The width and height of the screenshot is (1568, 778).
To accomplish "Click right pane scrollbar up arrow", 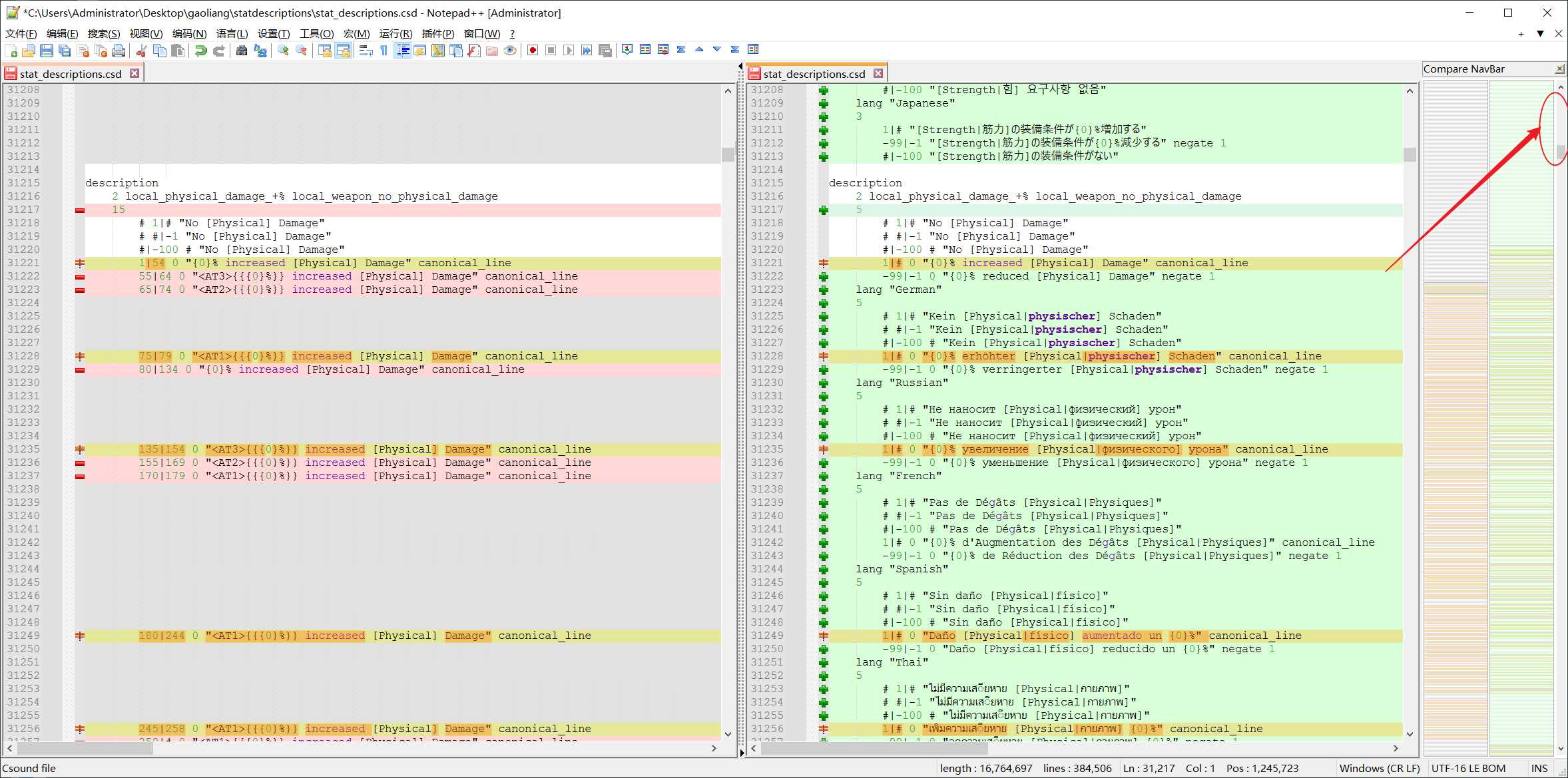I will click(x=1410, y=91).
